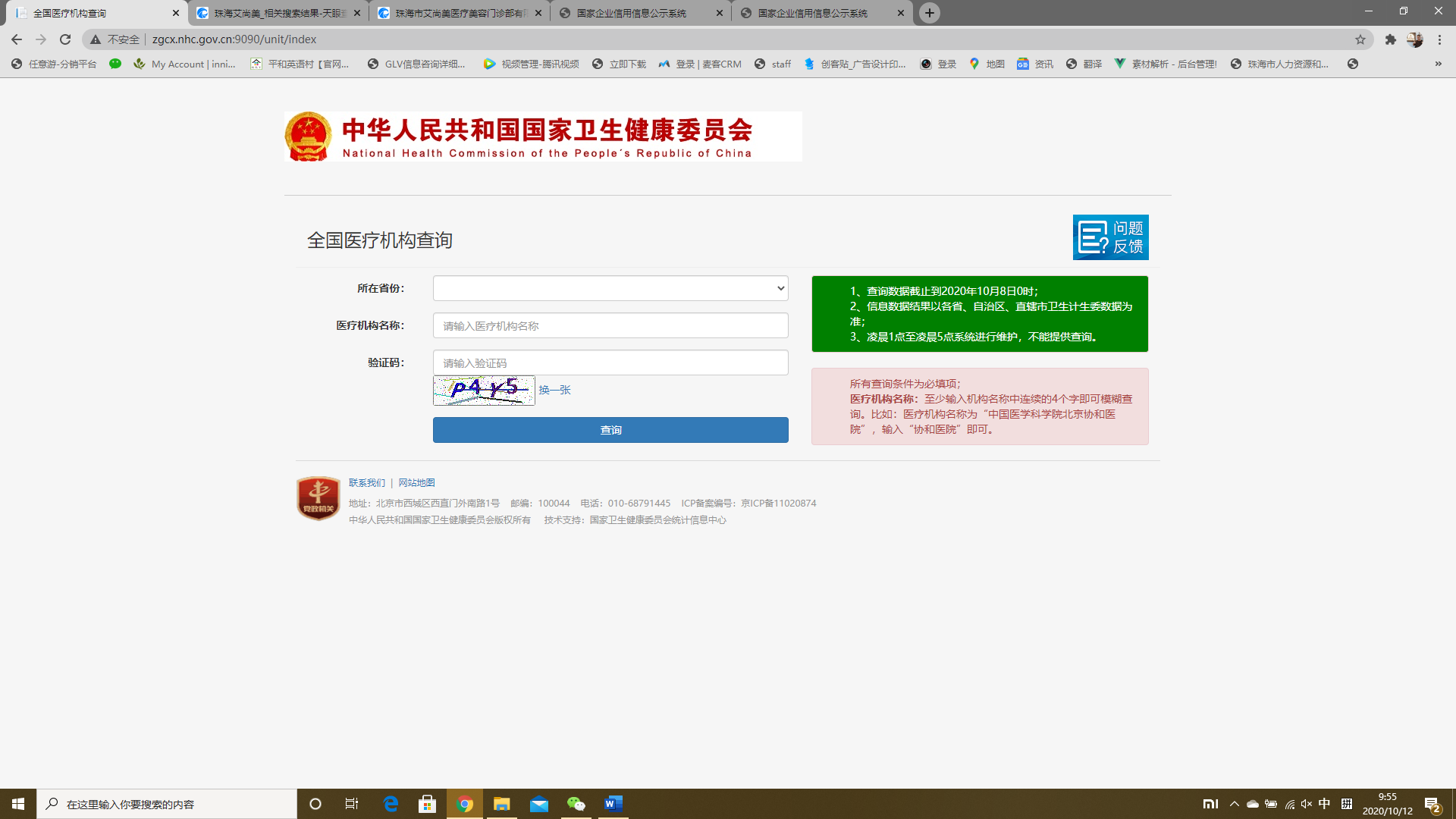
Task: Open the 翻译 bookmark
Action: tap(1084, 64)
